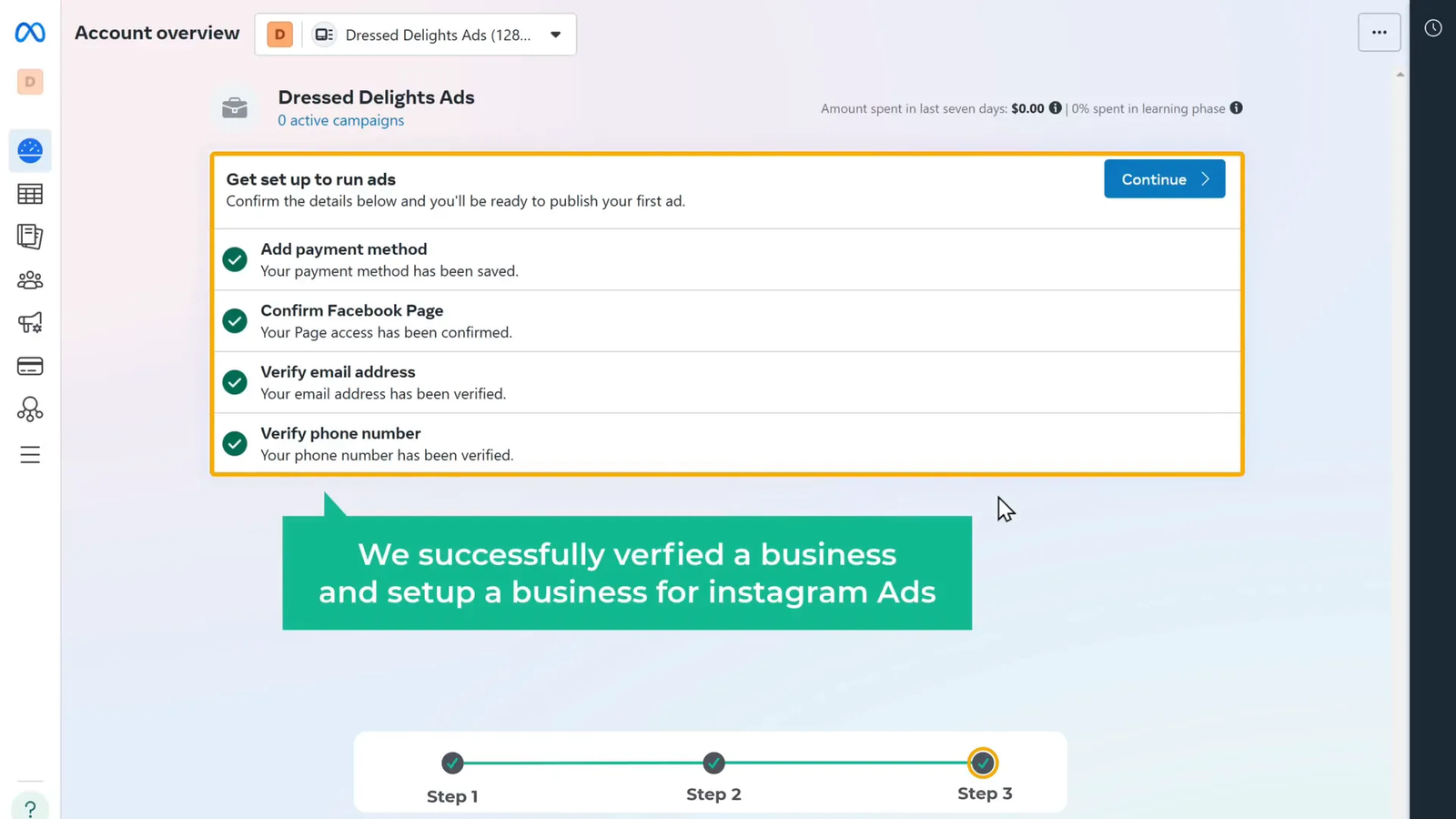The height and width of the screenshot is (819, 1456).
Task: Open the three-dots more options button
Action: pyautogui.click(x=1380, y=33)
